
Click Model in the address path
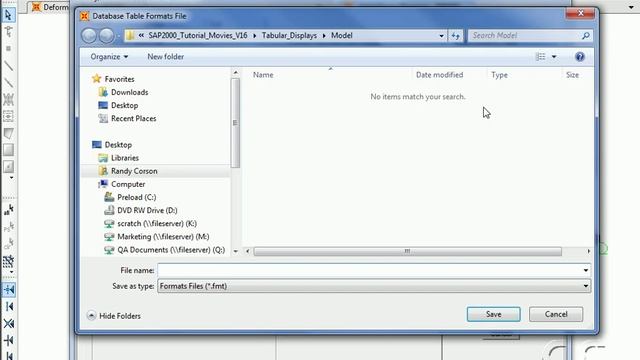[342, 36]
